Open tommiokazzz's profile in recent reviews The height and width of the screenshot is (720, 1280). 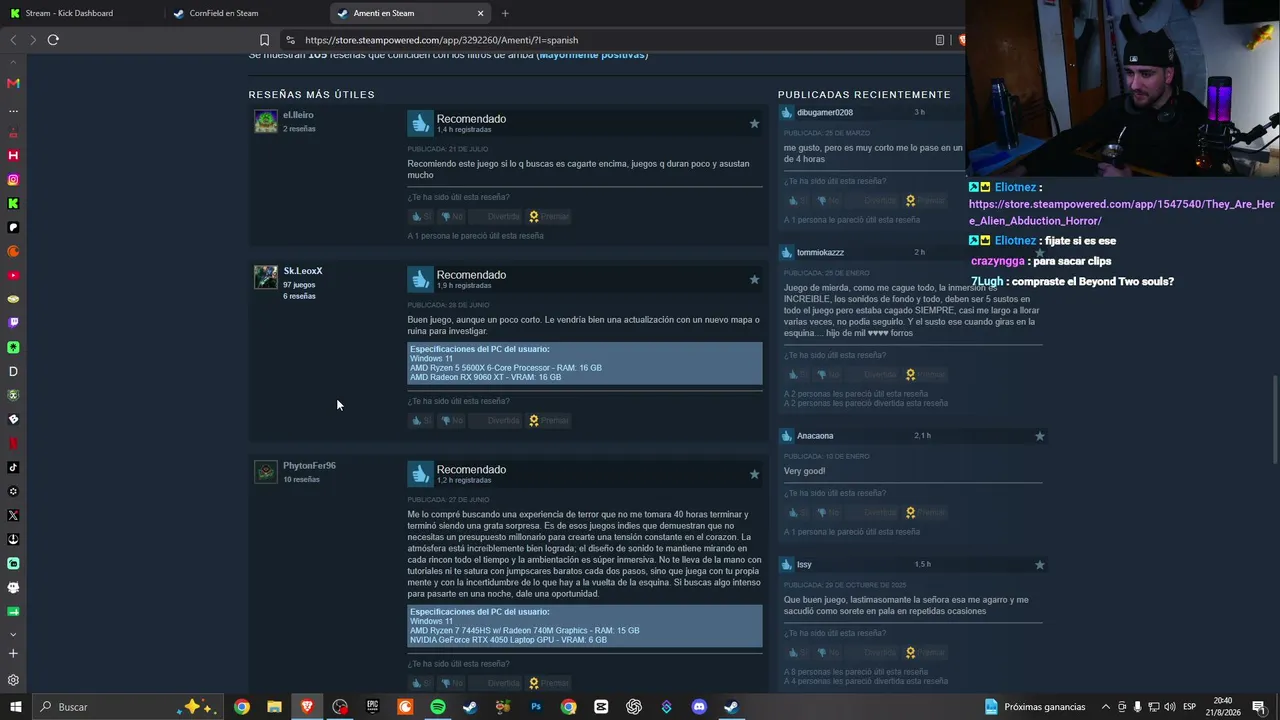(x=820, y=253)
